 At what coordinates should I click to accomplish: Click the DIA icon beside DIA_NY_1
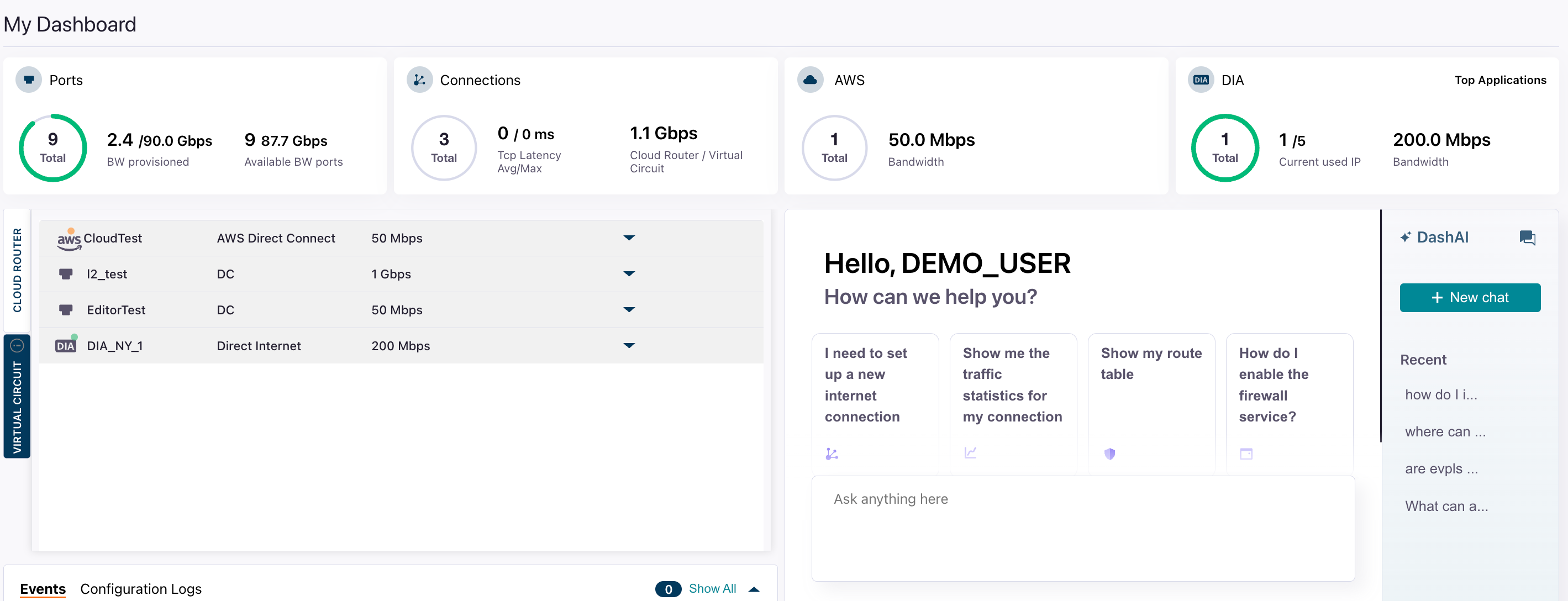(x=66, y=345)
